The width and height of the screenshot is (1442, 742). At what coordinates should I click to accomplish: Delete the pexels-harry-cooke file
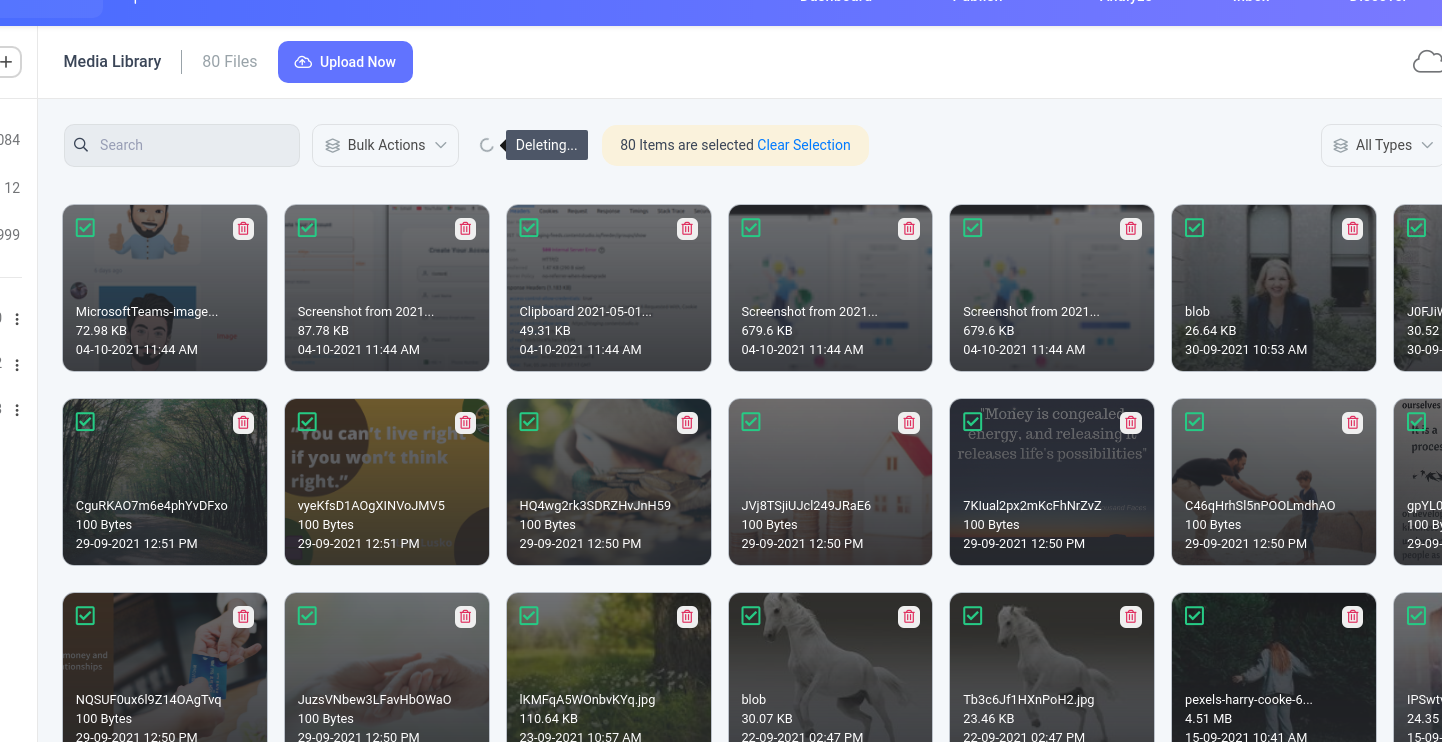tap(1353, 617)
